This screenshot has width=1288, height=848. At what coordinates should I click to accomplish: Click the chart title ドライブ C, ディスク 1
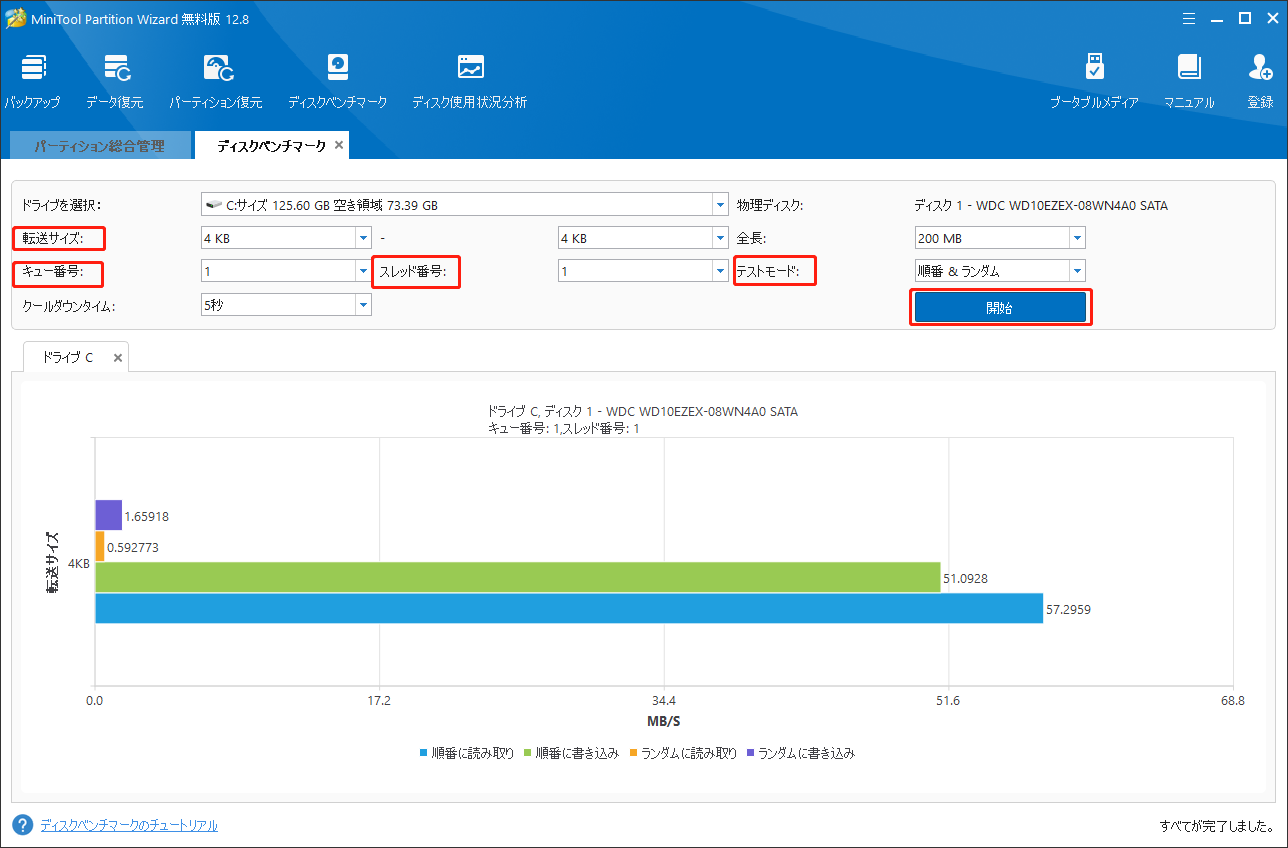click(x=642, y=411)
